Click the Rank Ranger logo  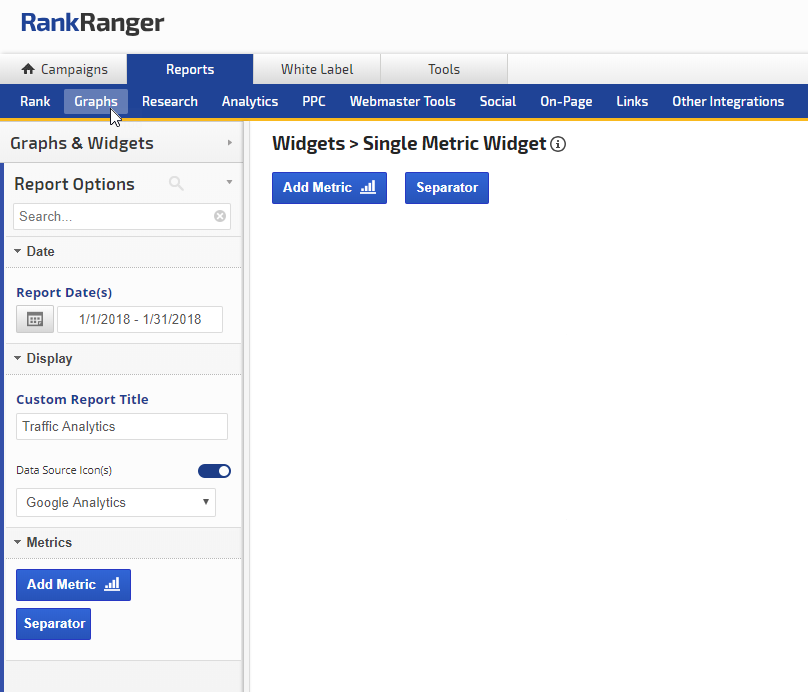coord(92,24)
